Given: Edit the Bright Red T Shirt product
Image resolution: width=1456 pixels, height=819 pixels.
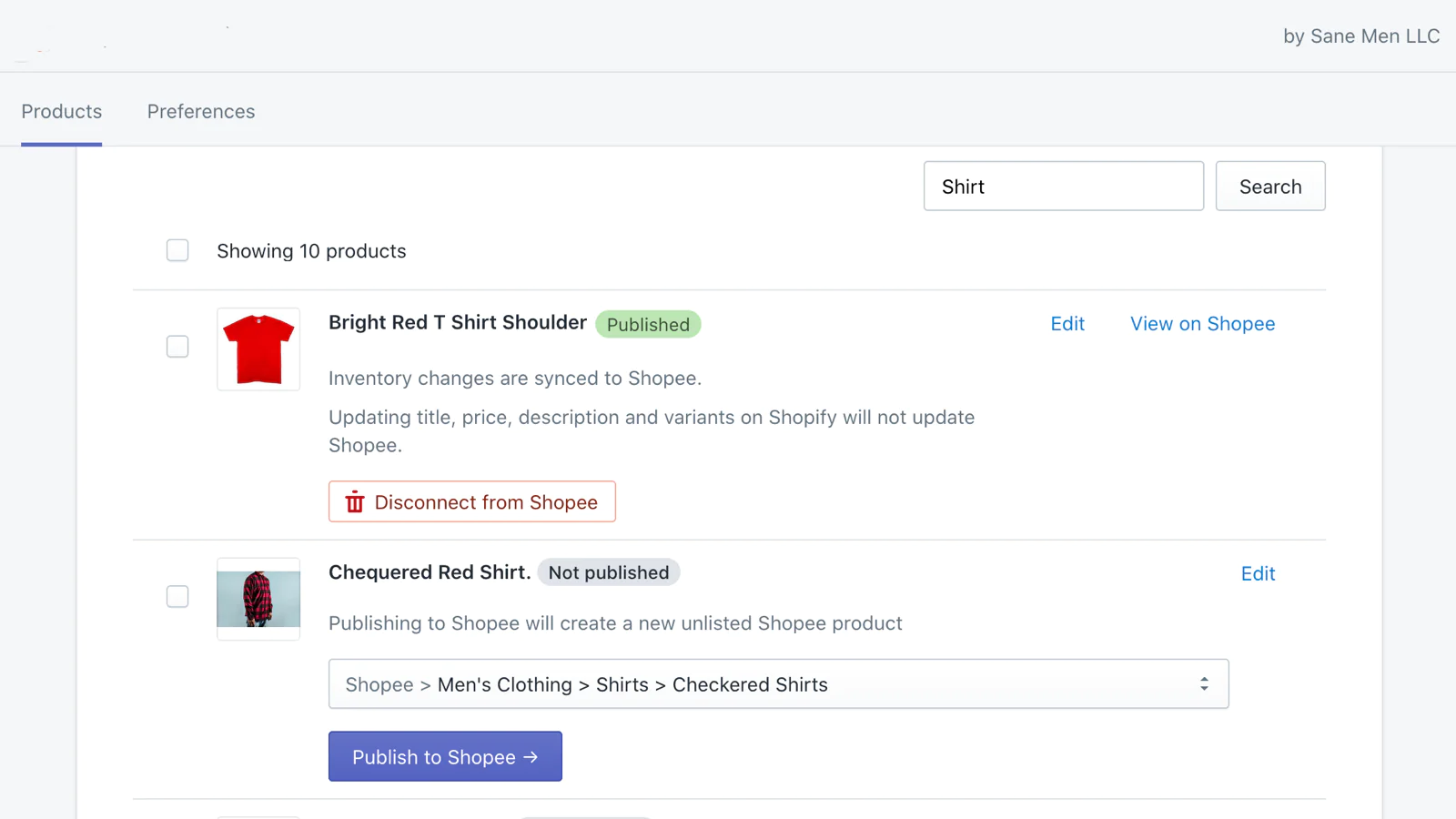Looking at the screenshot, I should [1067, 324].
